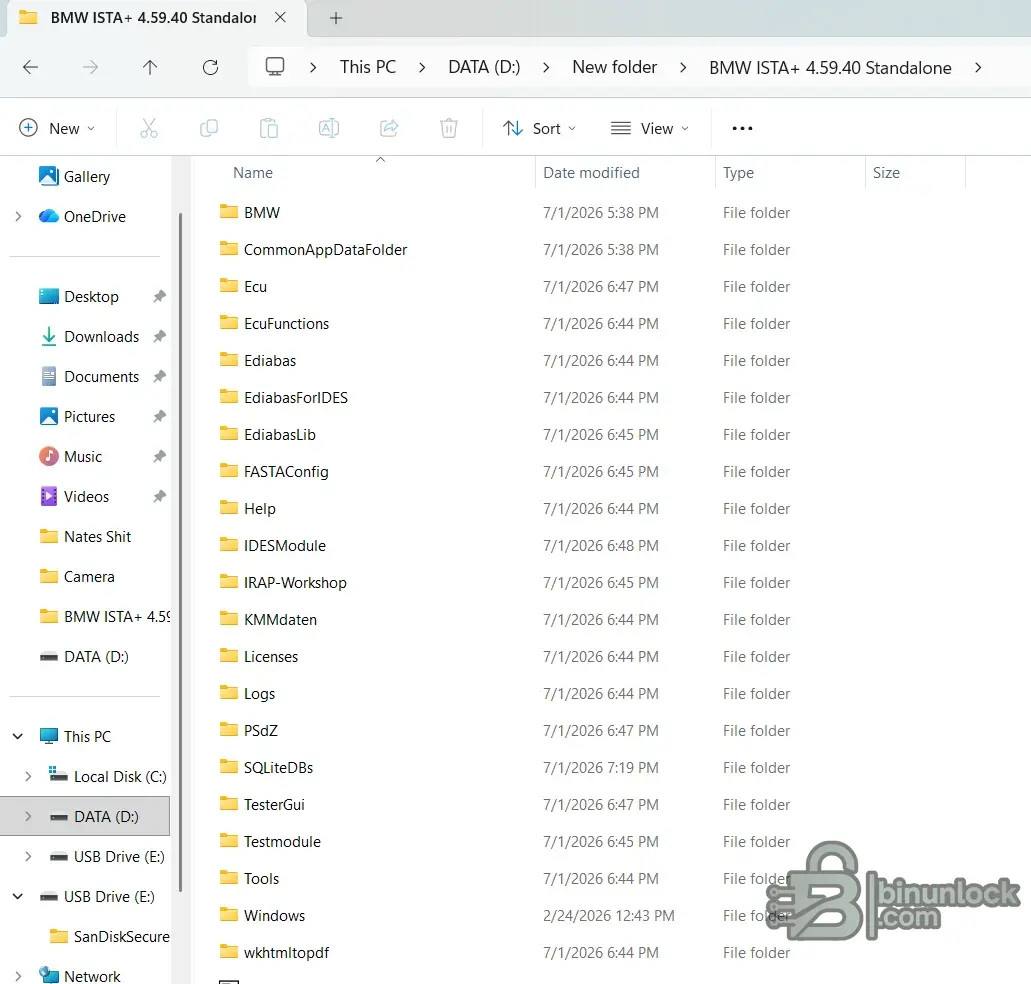Expand the Network tree node
1031x984 pixels.
[18, 976]
